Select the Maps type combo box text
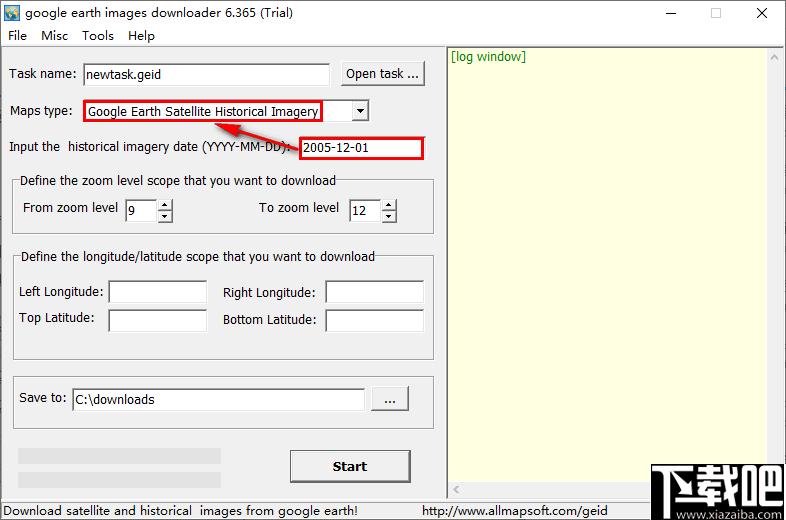786x520 pixels. (203, 111)
